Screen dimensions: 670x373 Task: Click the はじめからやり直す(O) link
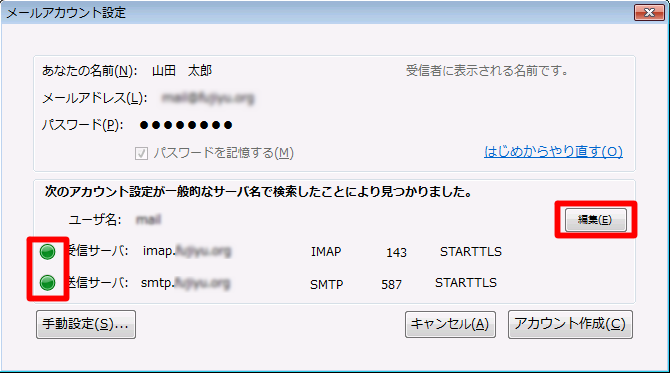coord(553,152)
